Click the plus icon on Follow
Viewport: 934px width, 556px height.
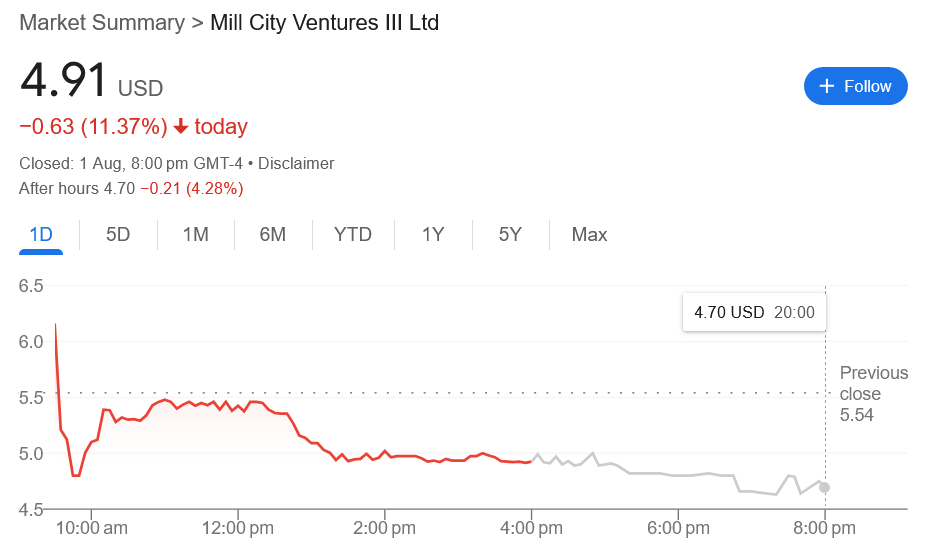(827, 86)
